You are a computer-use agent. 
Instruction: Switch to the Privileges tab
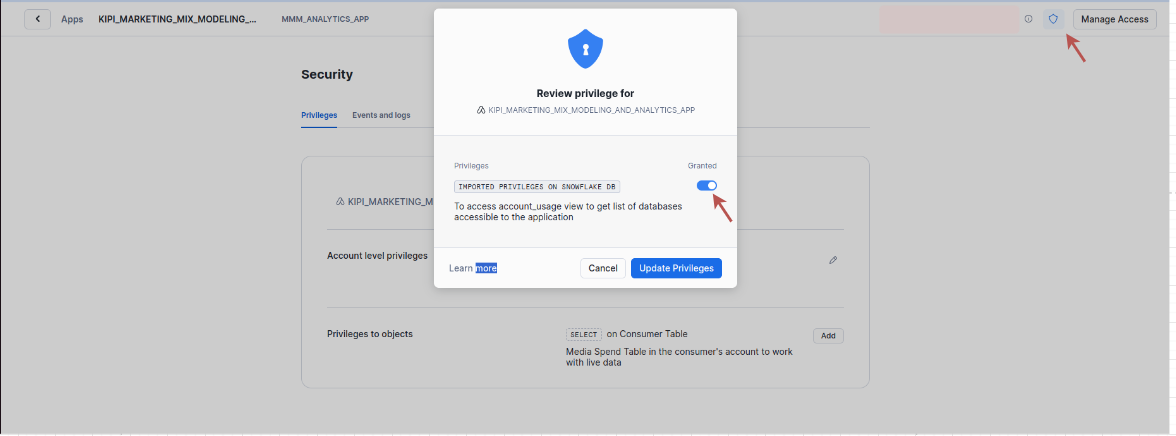(319, 115)
